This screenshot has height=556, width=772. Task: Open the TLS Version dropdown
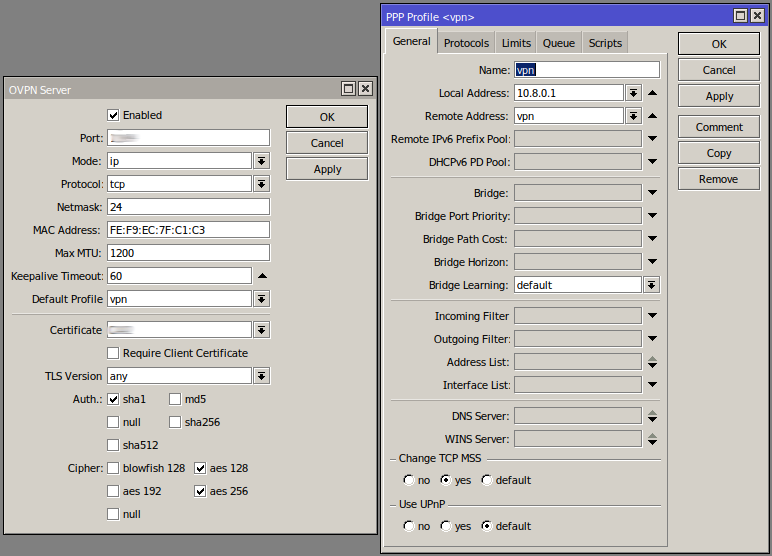click(261, 376)
